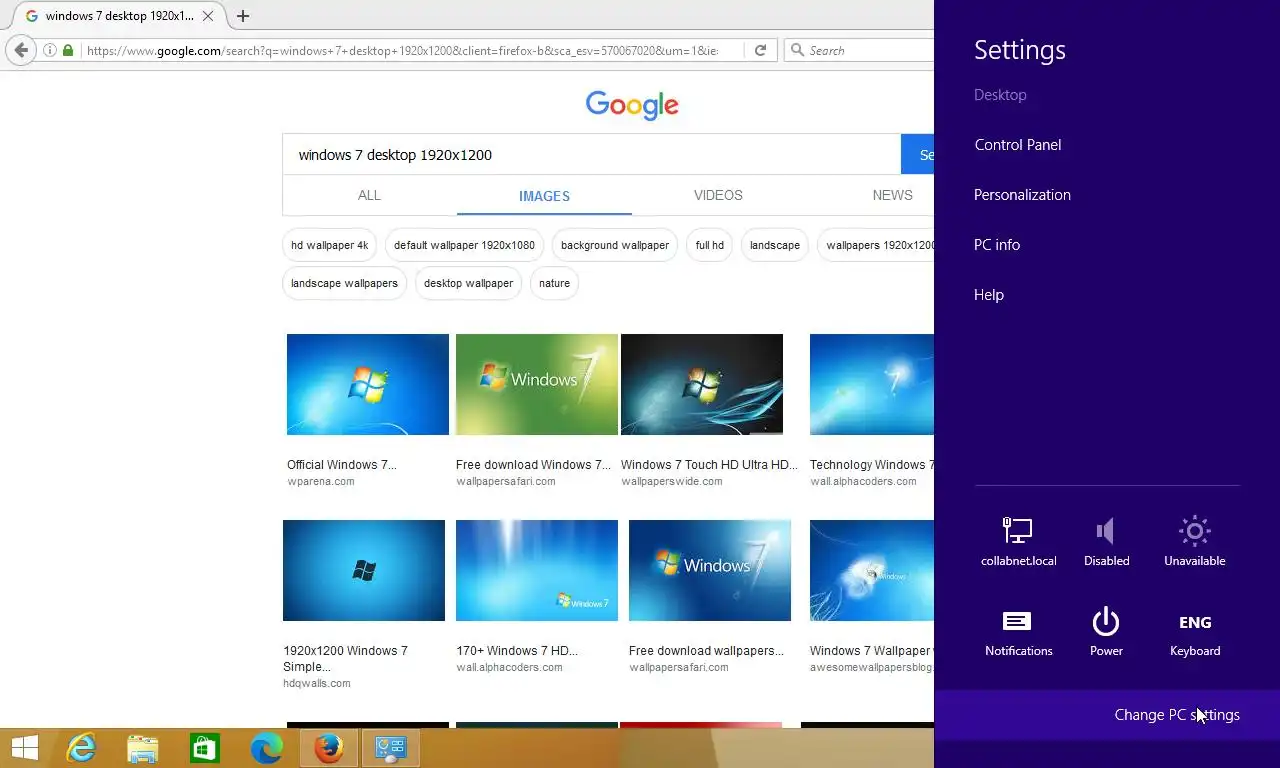Click the Disabled volume speaker icon

point(1106,542)
